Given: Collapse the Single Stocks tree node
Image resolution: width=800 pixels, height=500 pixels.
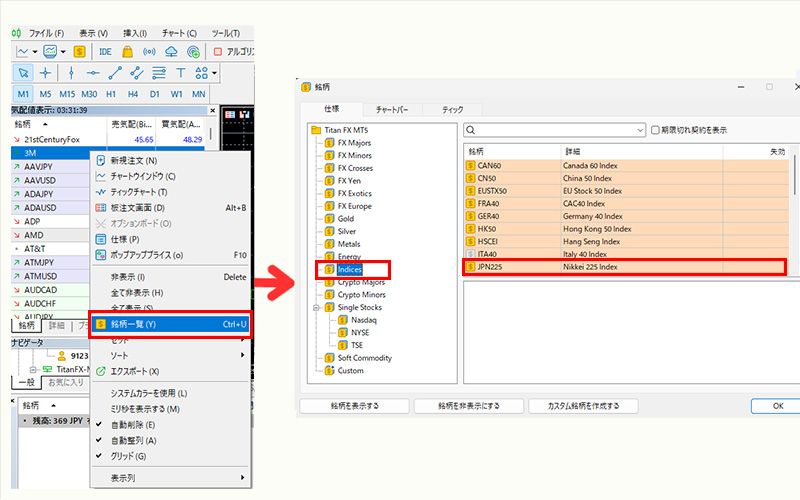Looking at the screenshot, I should click(x=317, y=307).
